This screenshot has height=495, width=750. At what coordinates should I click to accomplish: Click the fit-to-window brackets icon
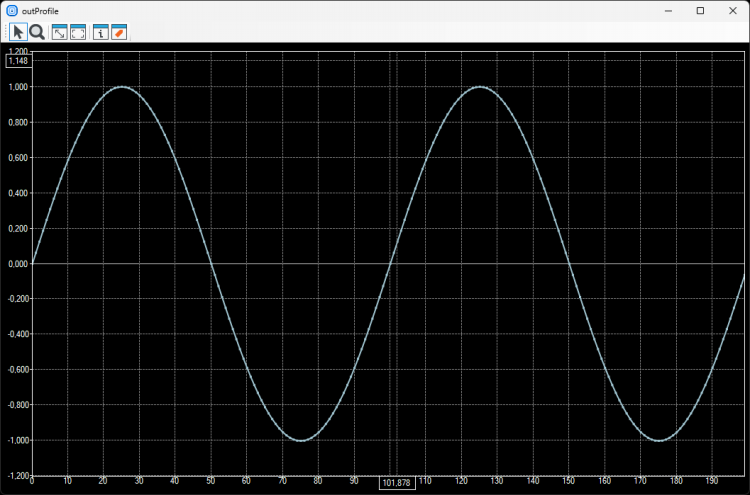(x=78, y=33)
